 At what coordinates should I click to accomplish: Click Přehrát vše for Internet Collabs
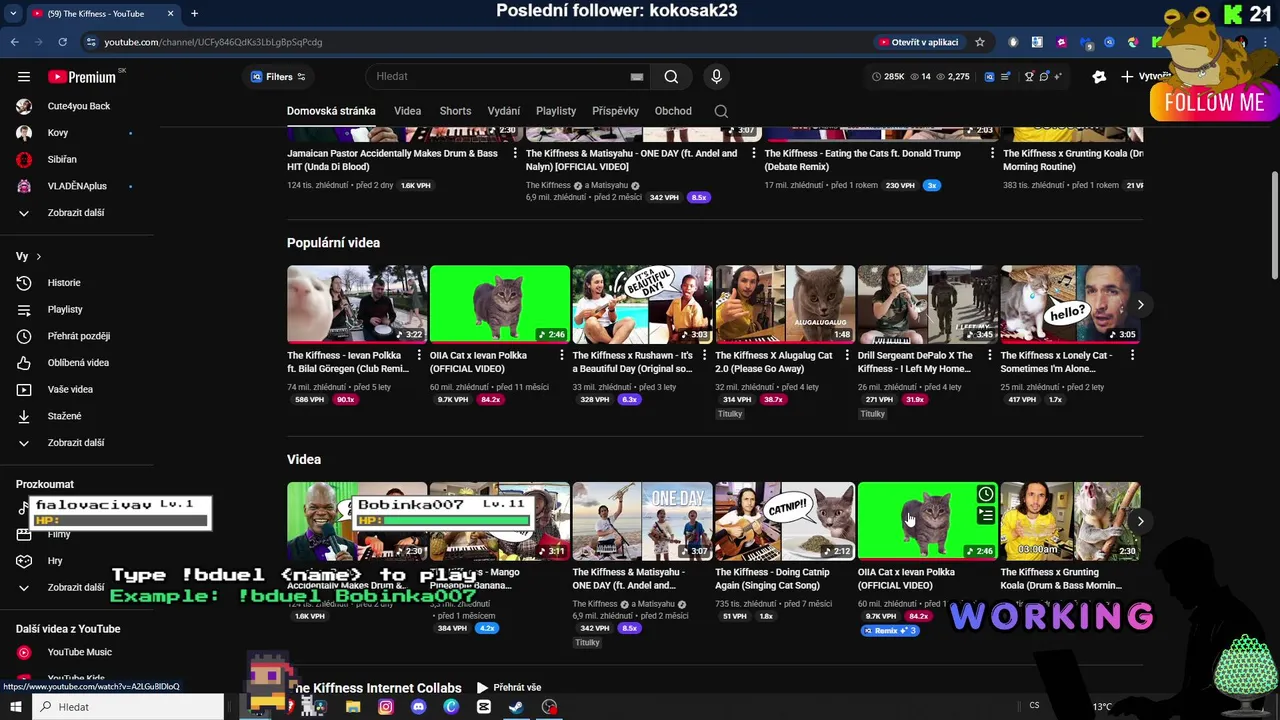click(509, 688)
